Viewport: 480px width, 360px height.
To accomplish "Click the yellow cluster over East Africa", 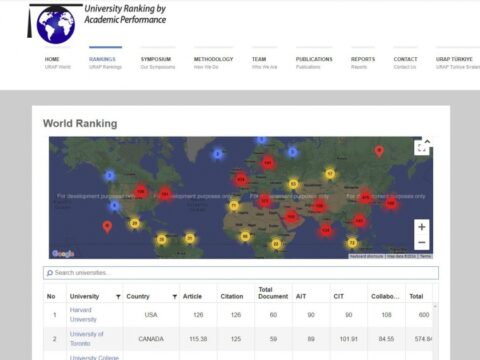I will pos(276,244).
